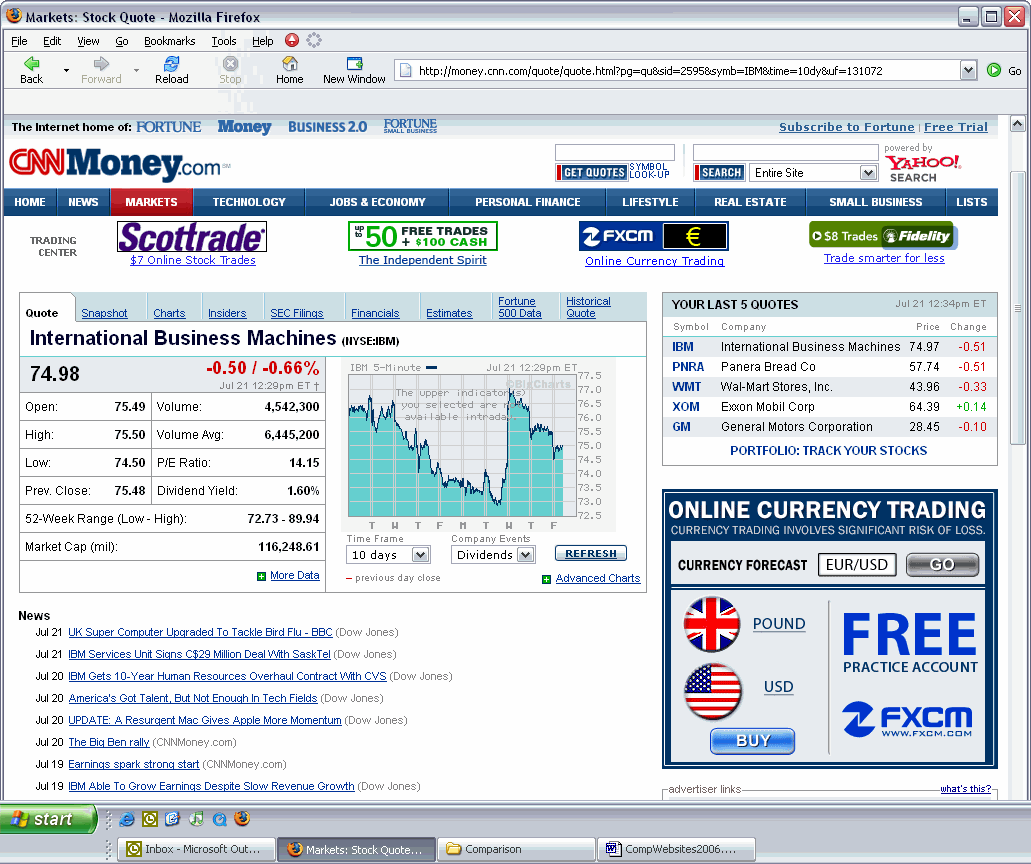Open the Company Events Dividends dropdown
The width and height of the screenshot is (1031, 864).
[x=493, y=554]
